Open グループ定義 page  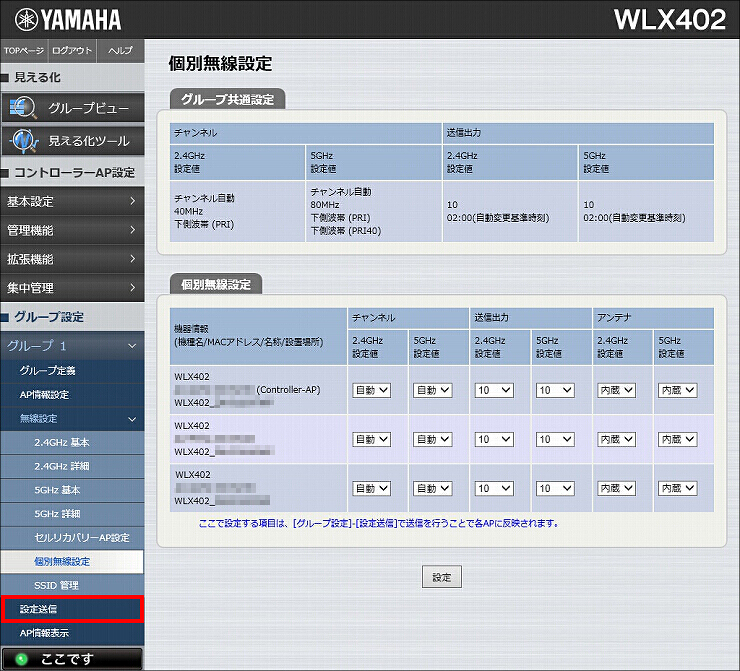point(72,371)
